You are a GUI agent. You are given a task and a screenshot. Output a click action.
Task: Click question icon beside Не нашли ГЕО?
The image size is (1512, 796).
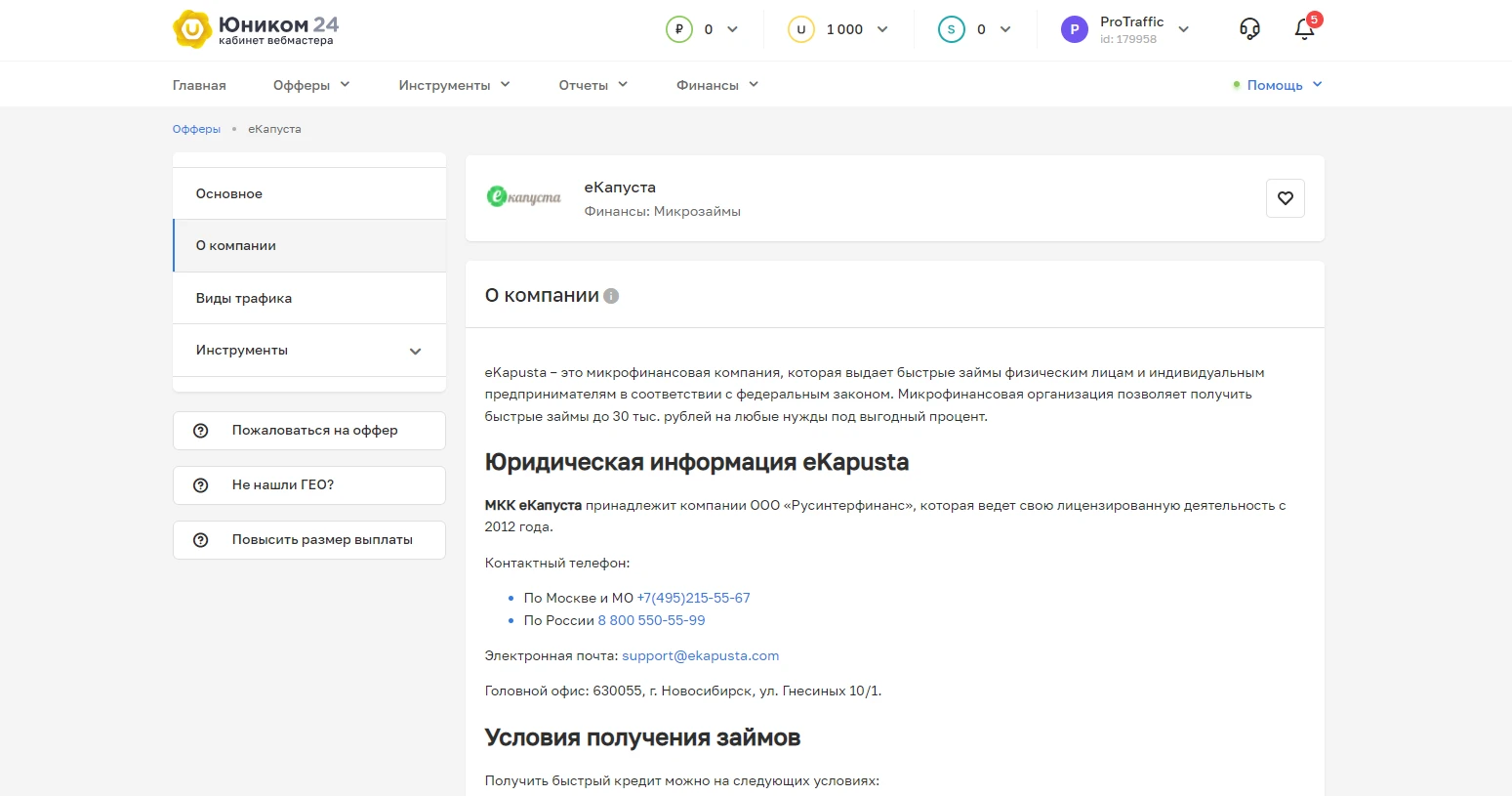click(201, 485)
